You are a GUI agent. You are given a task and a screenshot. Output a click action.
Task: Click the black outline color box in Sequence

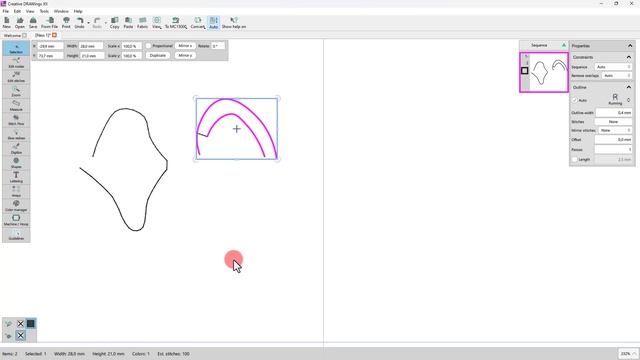click(x=524, y=71)
